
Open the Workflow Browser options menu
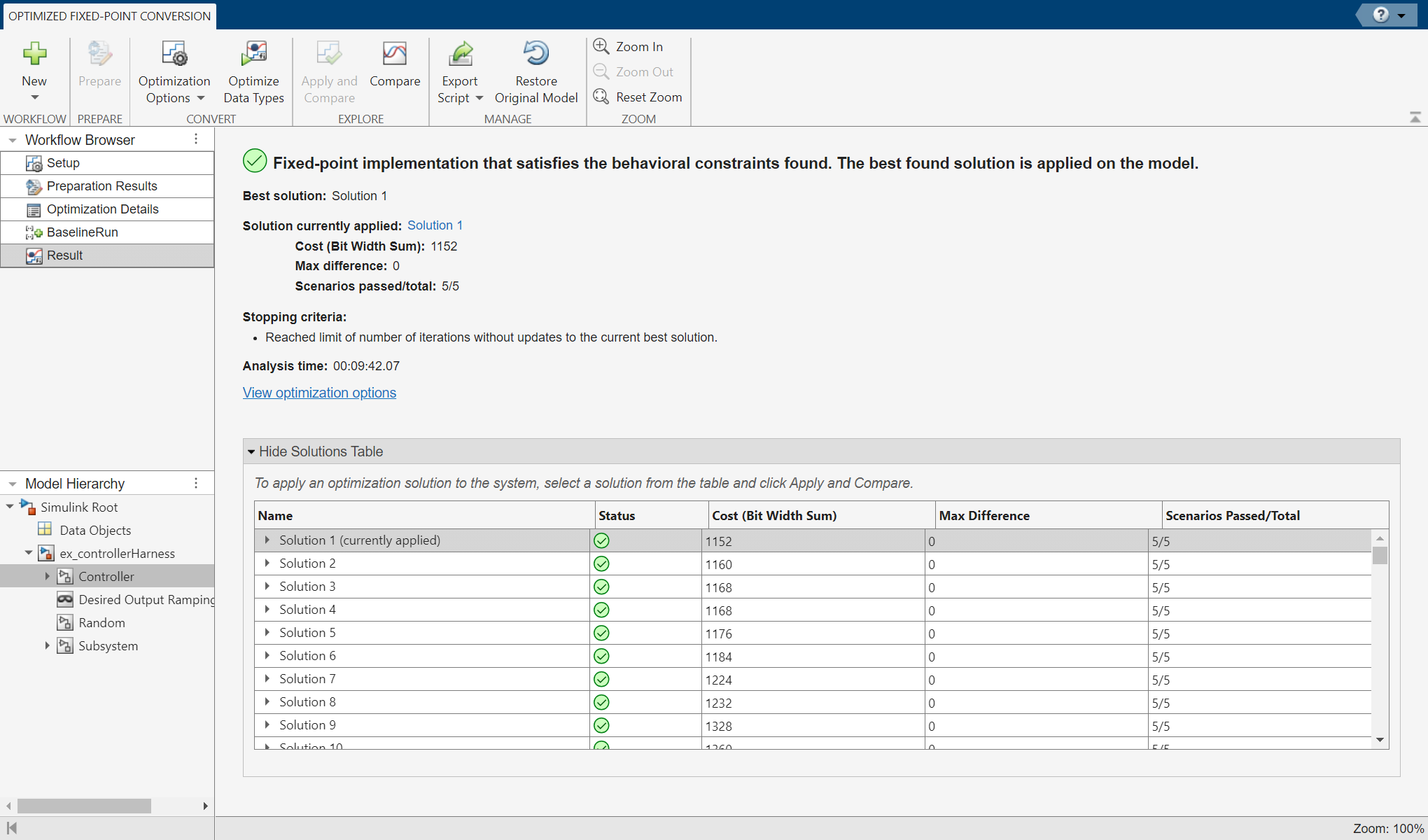tap(197, 139)
